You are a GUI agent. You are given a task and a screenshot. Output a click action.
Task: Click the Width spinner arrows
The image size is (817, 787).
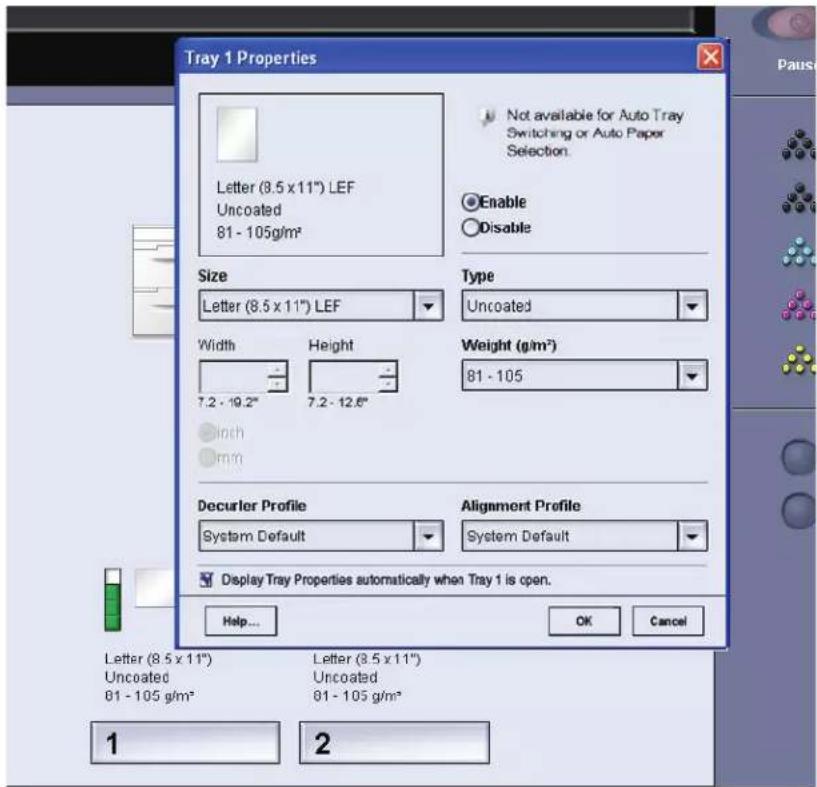tap(277, 377)
